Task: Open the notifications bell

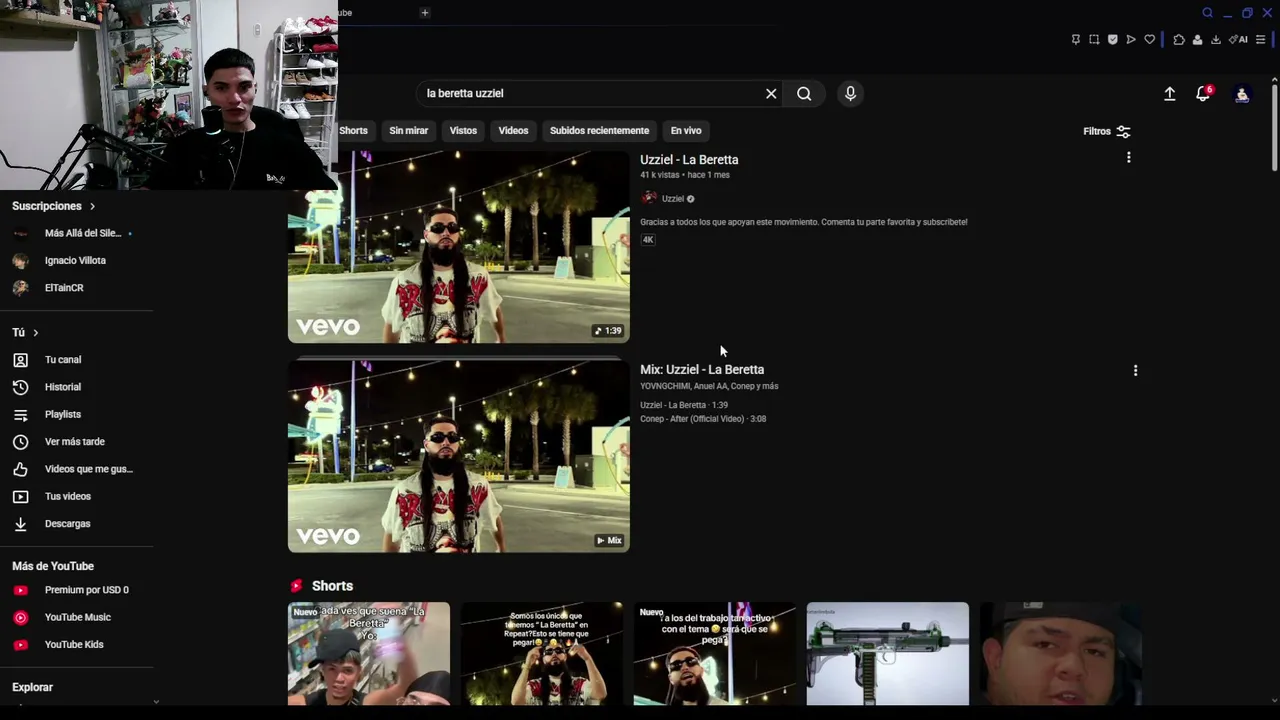Action: [1203, 93]
